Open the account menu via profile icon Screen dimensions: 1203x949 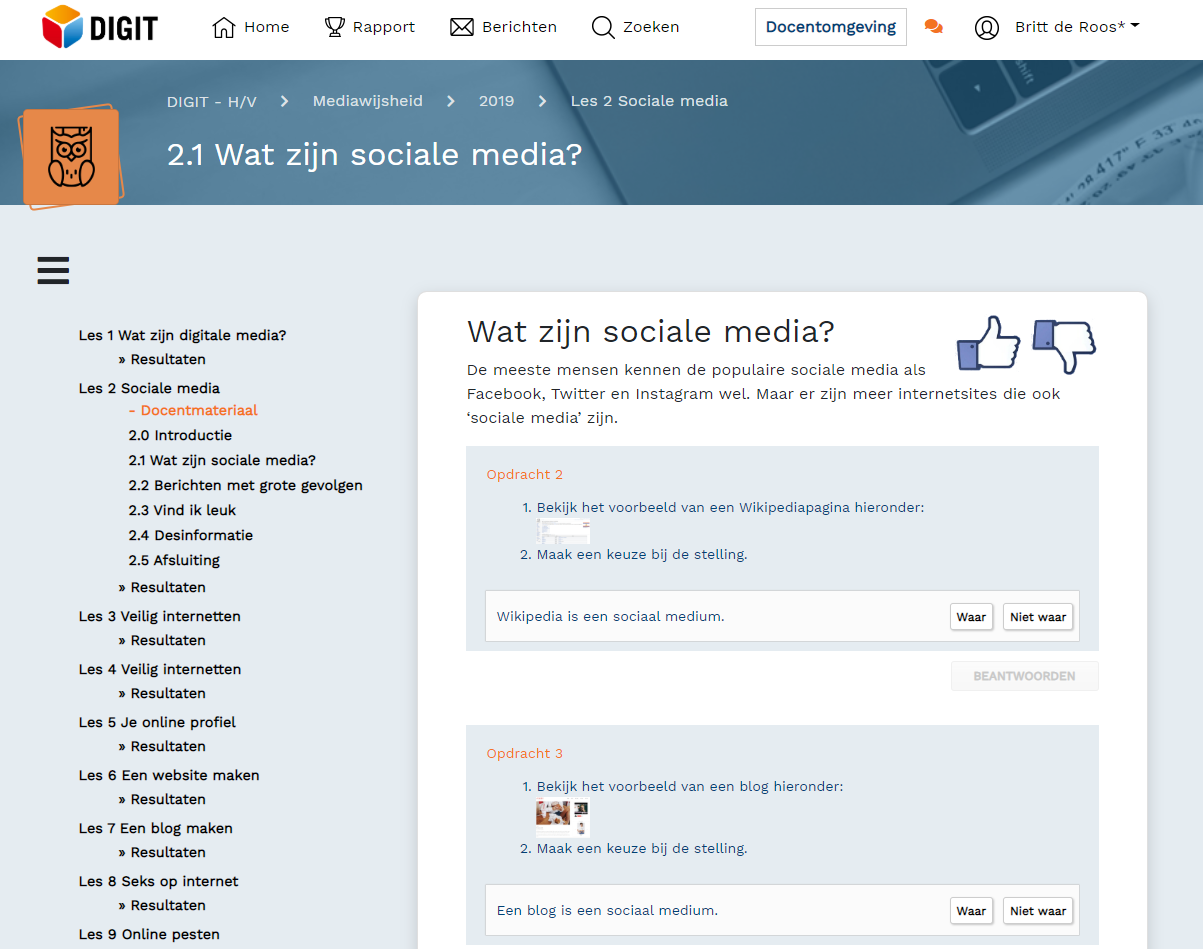click(986, 28)
